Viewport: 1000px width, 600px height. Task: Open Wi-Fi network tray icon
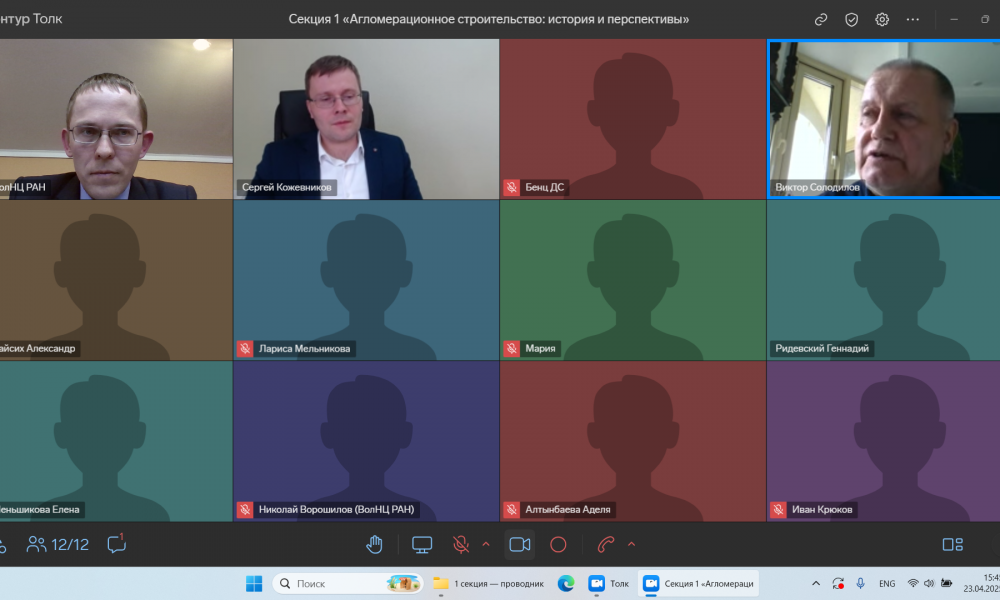913,583
